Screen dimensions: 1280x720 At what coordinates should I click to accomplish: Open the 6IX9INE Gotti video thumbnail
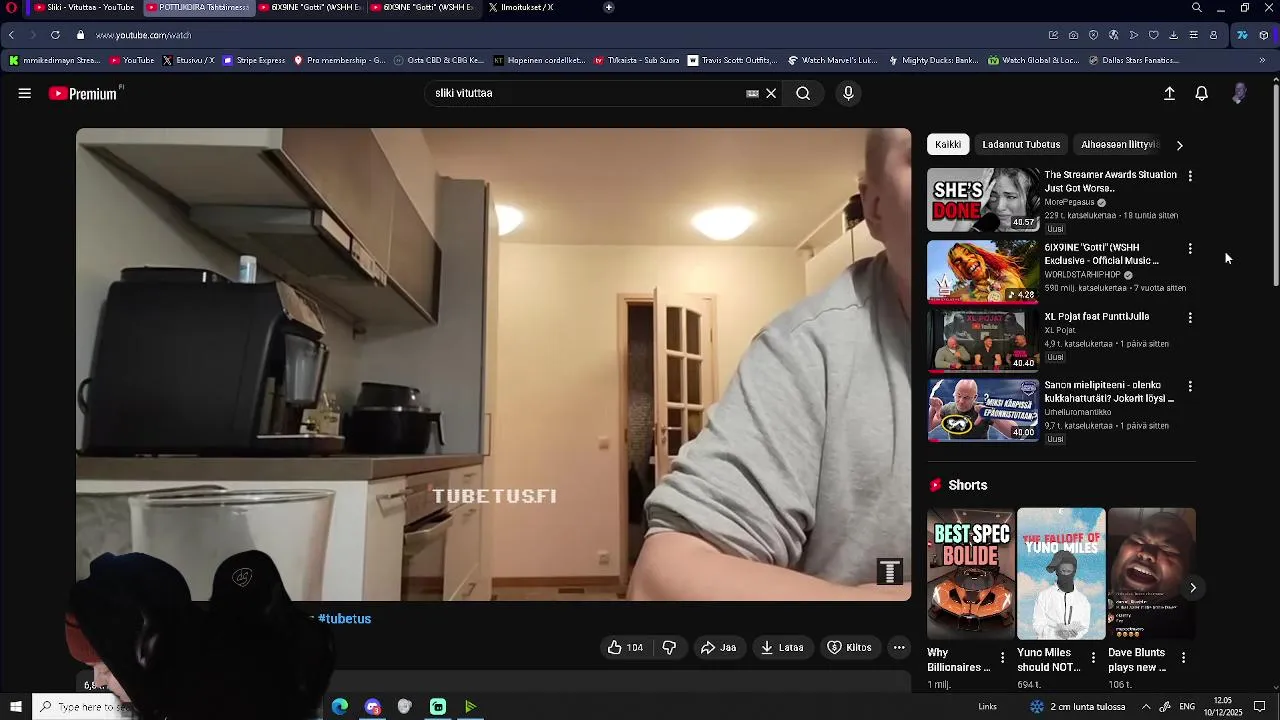tap(982, 270)
